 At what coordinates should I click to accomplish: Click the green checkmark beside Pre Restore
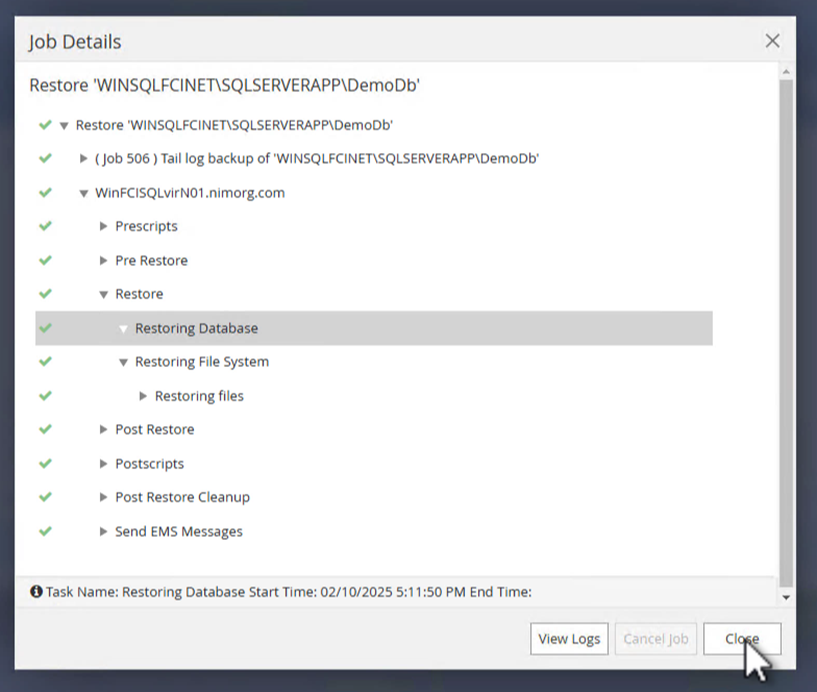point(45,260)
